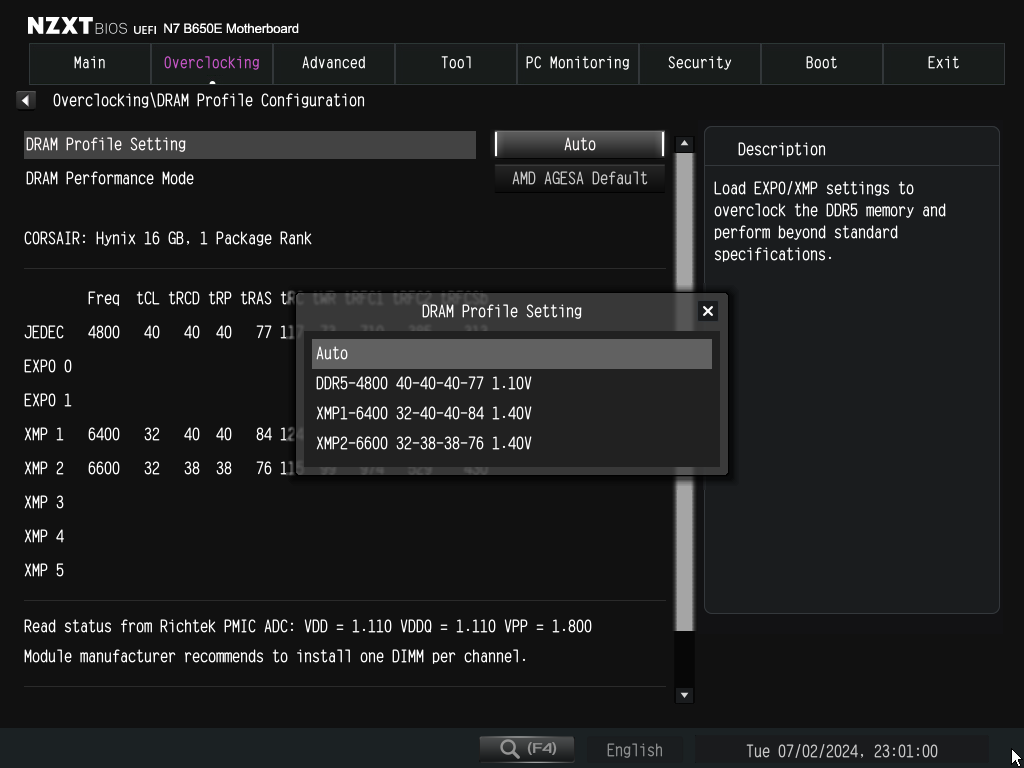1024x768 pixels.
Task: Go to the Security tab
Action: [x=699, y=63]
